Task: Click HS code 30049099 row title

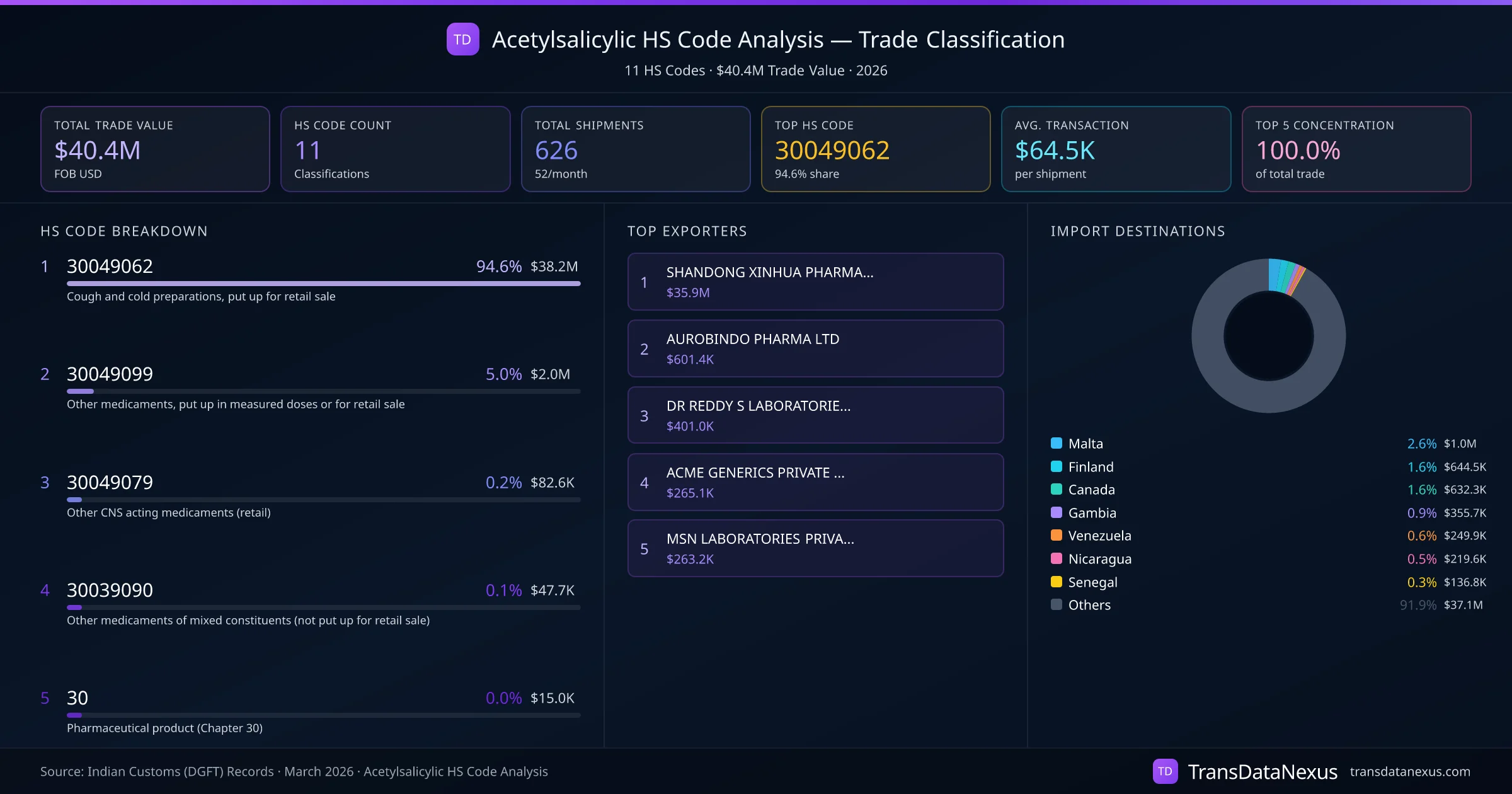Action: coord(110,374)
